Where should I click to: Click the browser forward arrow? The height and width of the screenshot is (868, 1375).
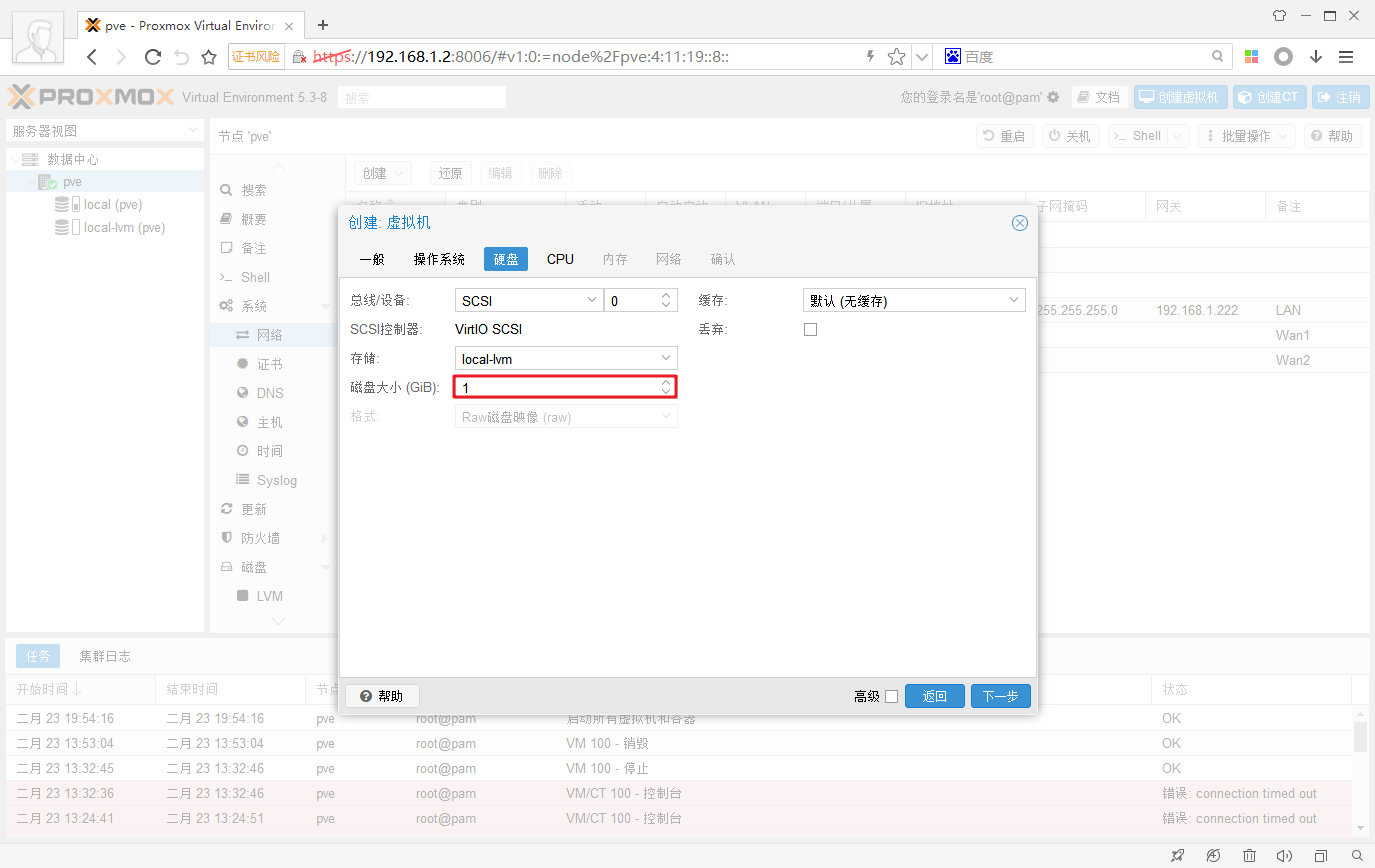(122, 57)
